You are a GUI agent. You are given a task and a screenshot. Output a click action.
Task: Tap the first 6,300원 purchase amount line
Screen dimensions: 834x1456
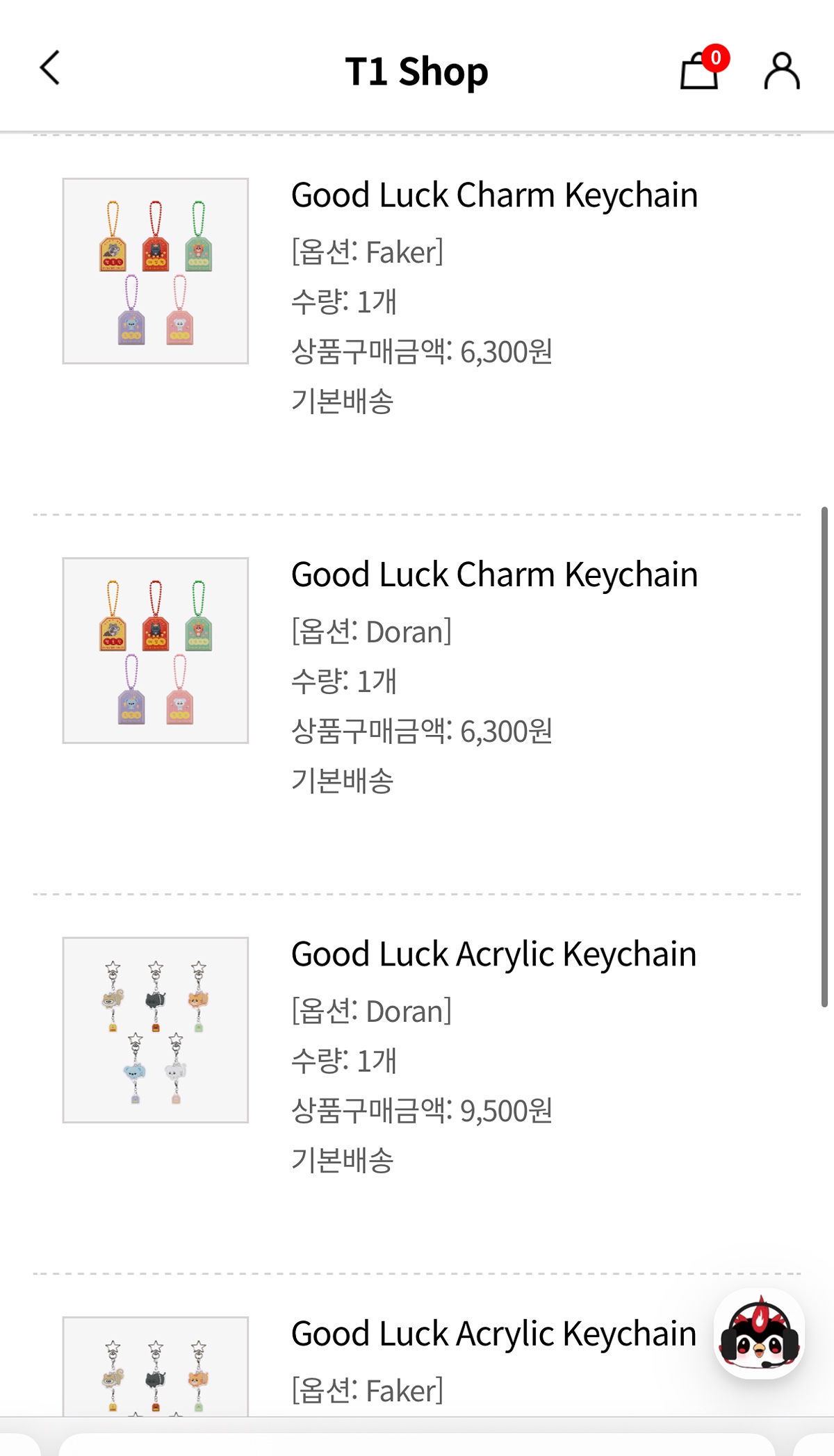421,351
